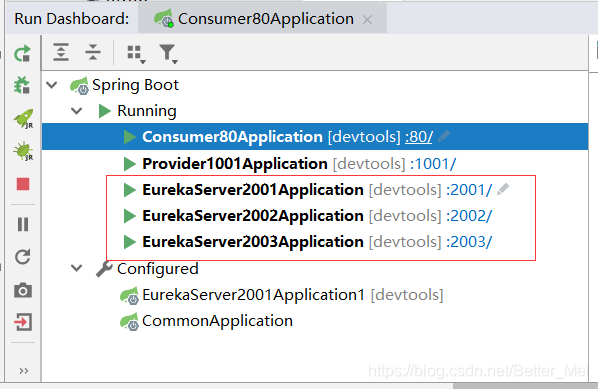Click the pencil icon next to :80/

click(444, 136)
